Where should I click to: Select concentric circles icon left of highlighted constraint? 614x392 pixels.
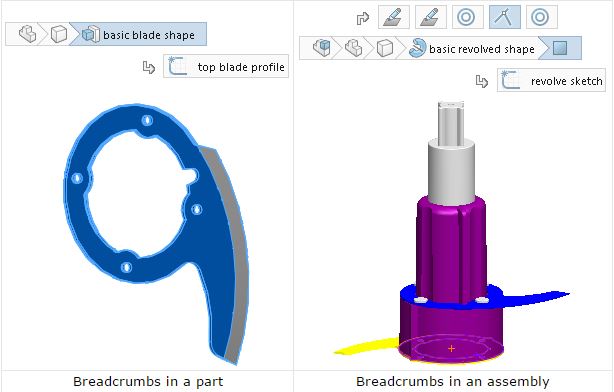[468, 17]
